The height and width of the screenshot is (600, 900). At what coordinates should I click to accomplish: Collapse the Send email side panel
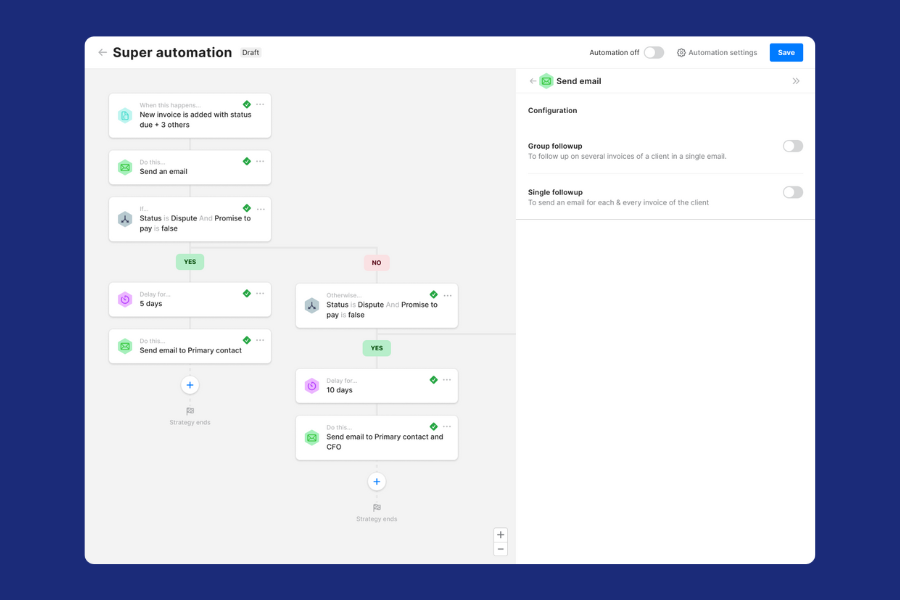click(796, 81)
